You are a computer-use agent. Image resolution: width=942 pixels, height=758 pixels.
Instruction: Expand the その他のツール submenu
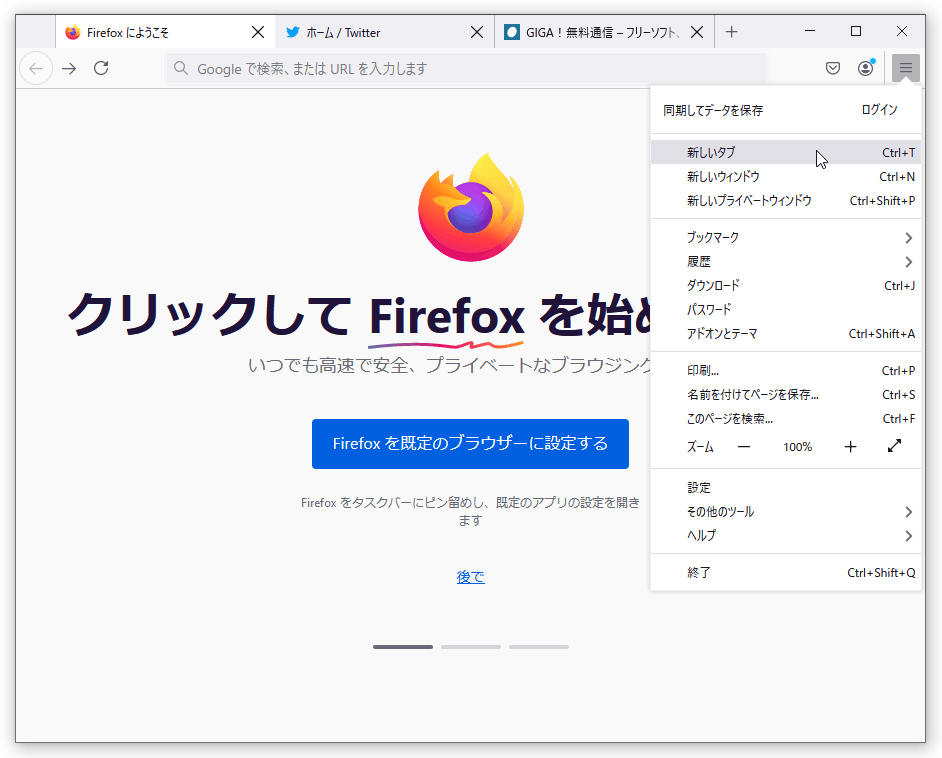click(786, 511)
